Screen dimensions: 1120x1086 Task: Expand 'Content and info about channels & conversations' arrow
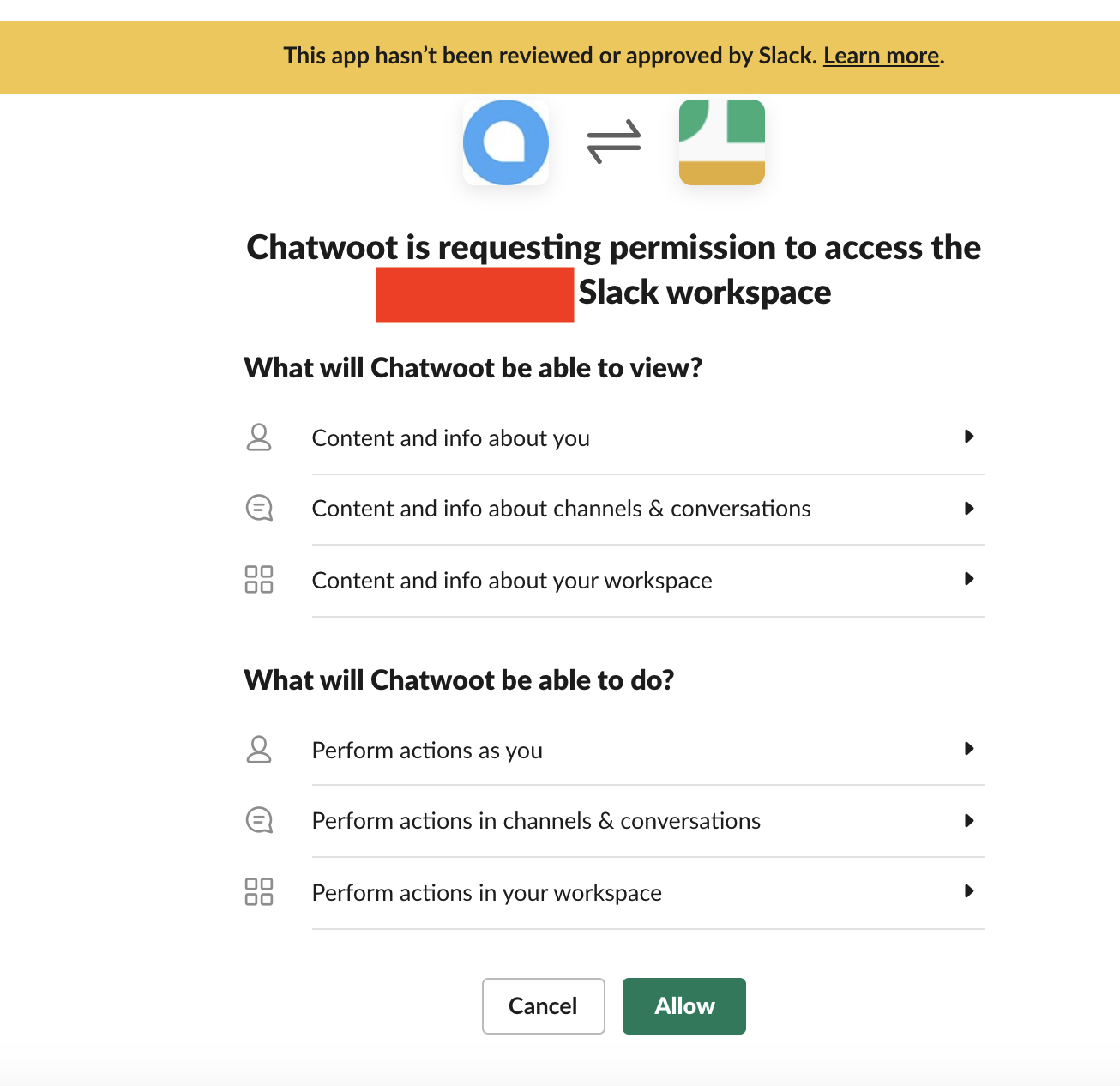tap(969, 509)
